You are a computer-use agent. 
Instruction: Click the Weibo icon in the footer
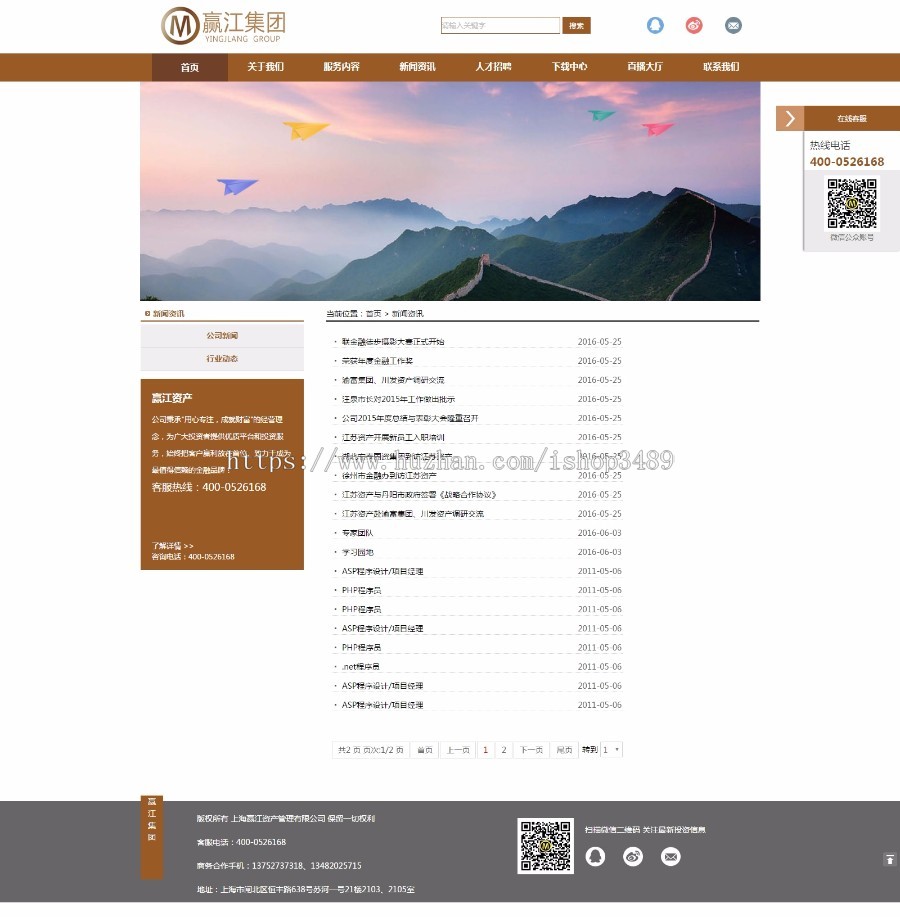[633, 857]
